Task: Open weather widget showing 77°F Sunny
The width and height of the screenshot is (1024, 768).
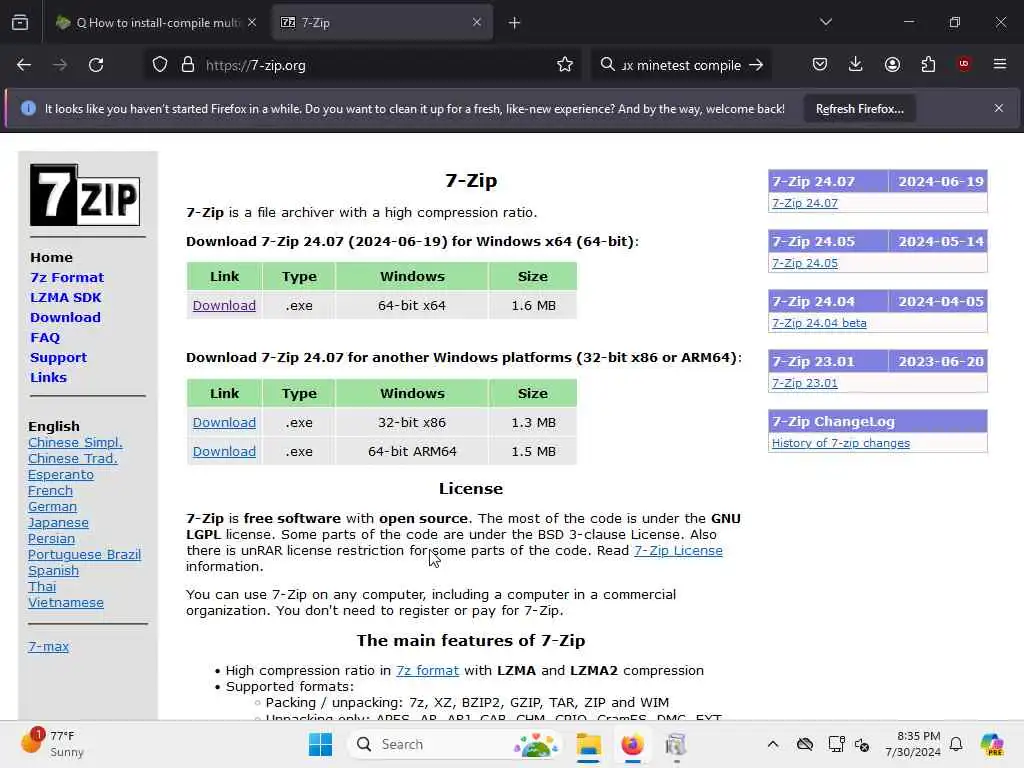Action: click(x=52, y=744)
